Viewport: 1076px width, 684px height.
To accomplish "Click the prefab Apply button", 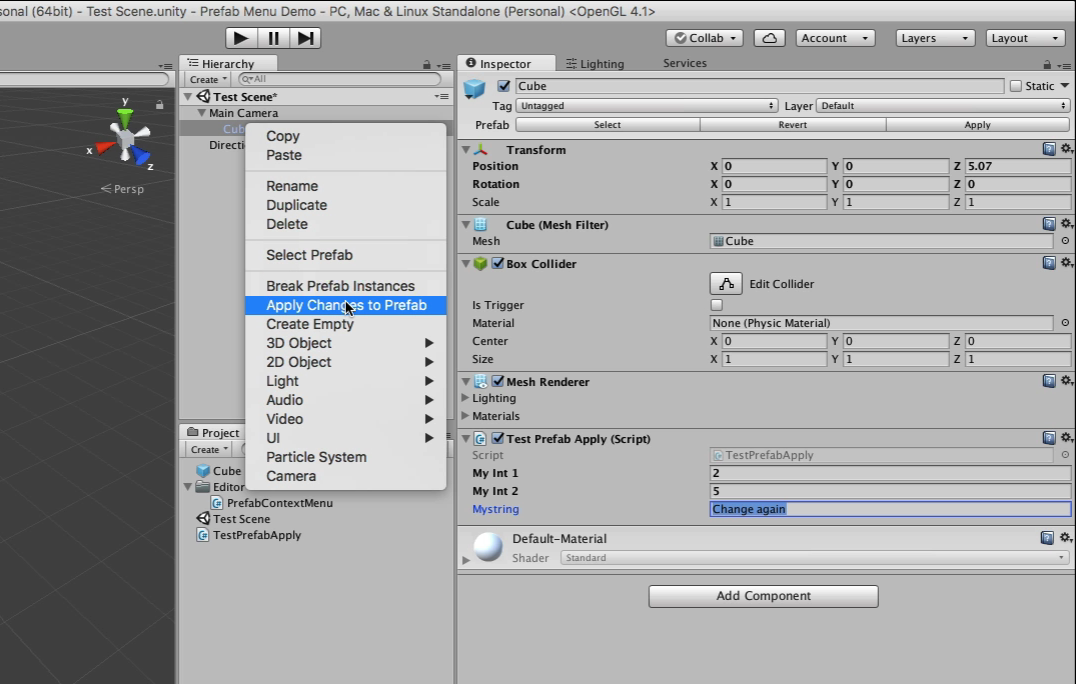I will pos(977,125).
